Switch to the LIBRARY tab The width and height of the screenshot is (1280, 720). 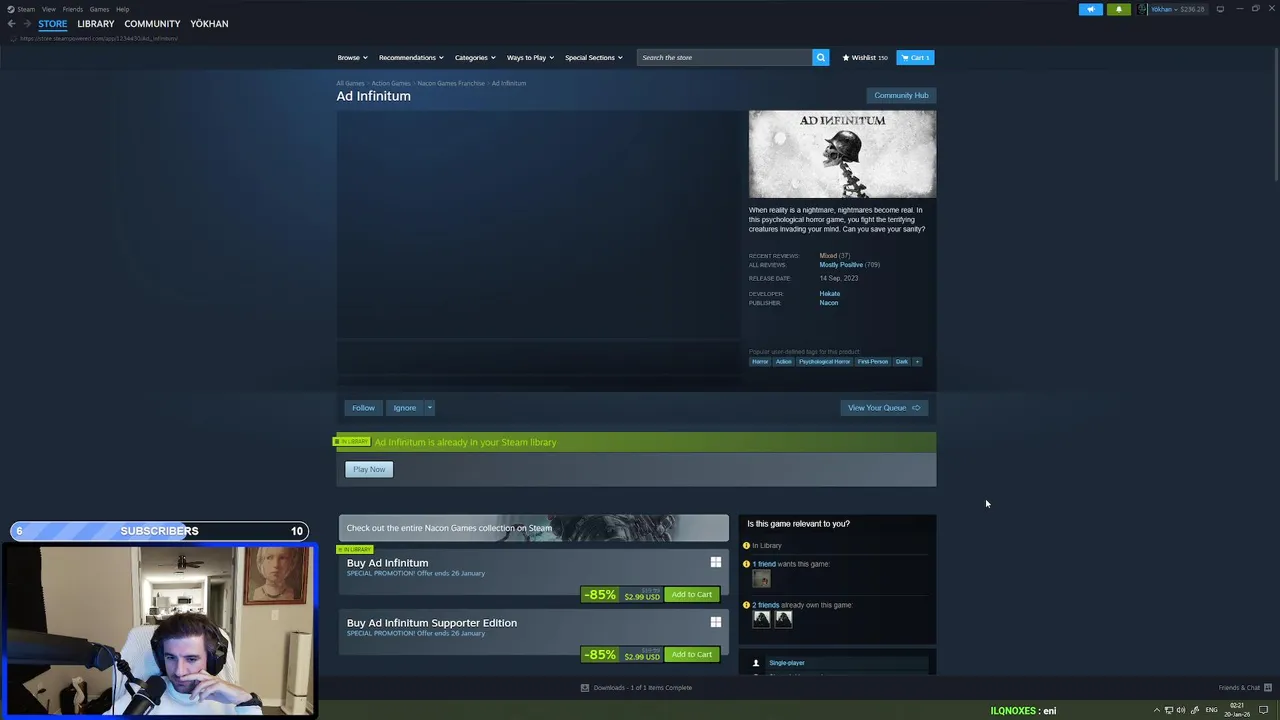pyautogui.click(x=96, y=23)
